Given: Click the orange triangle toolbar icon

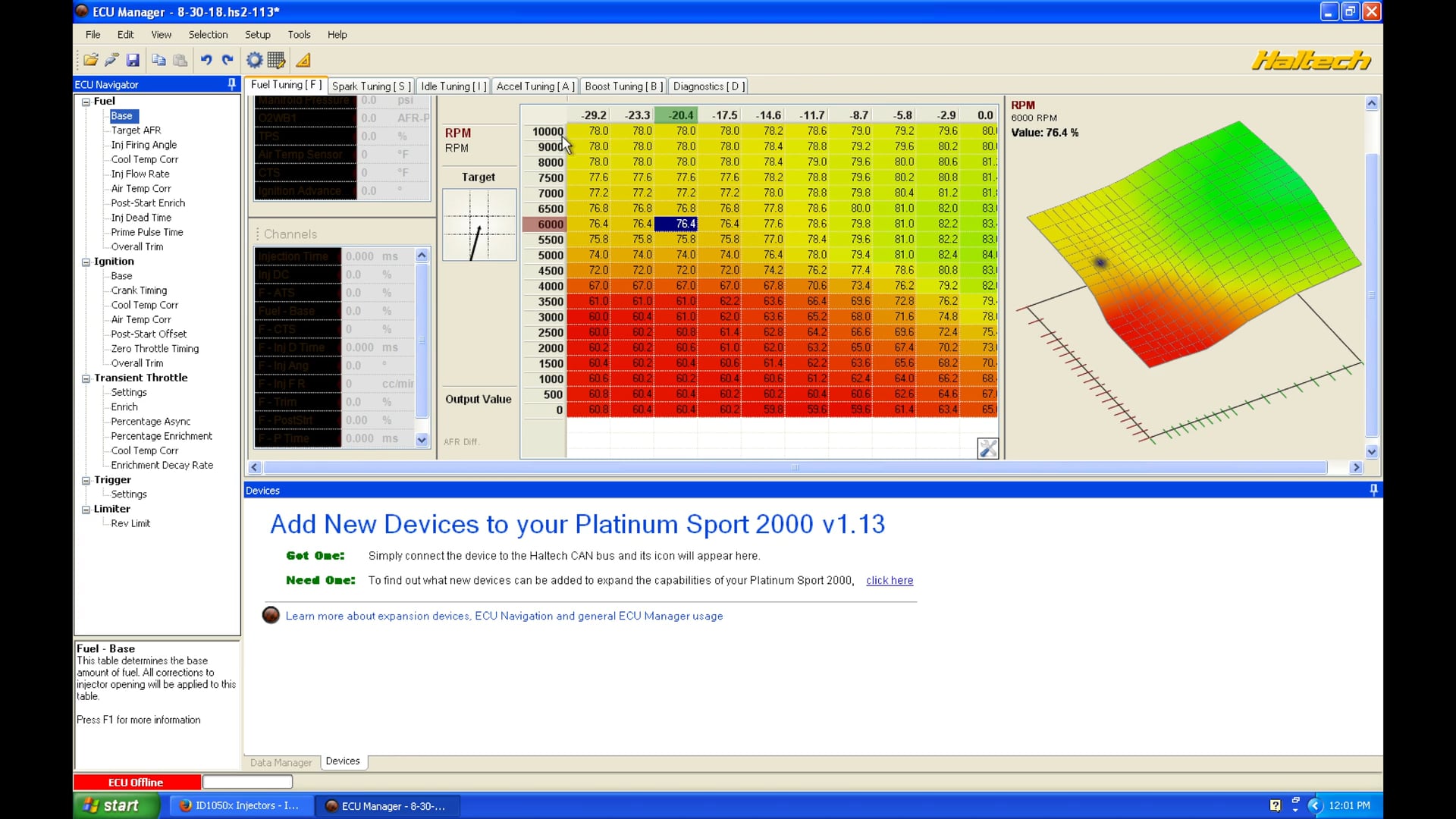Looking at the screenshot, I should click(x=303, y=60).
